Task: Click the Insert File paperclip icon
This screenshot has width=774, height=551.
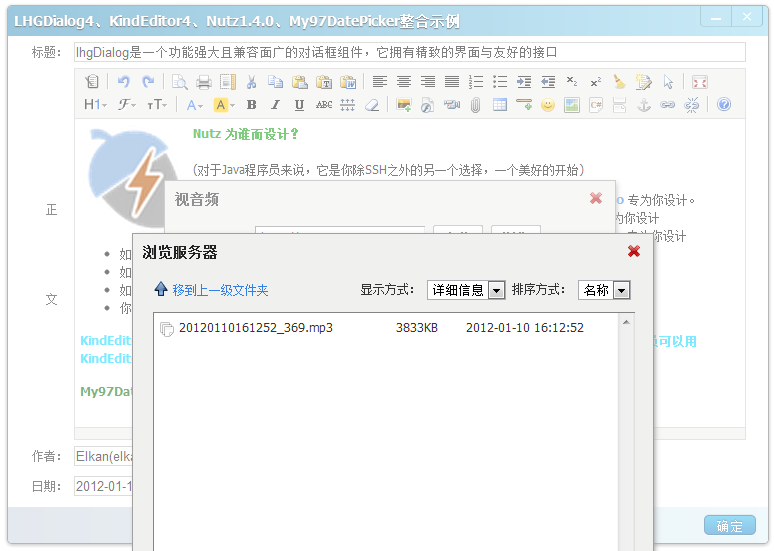Action: 475,104
